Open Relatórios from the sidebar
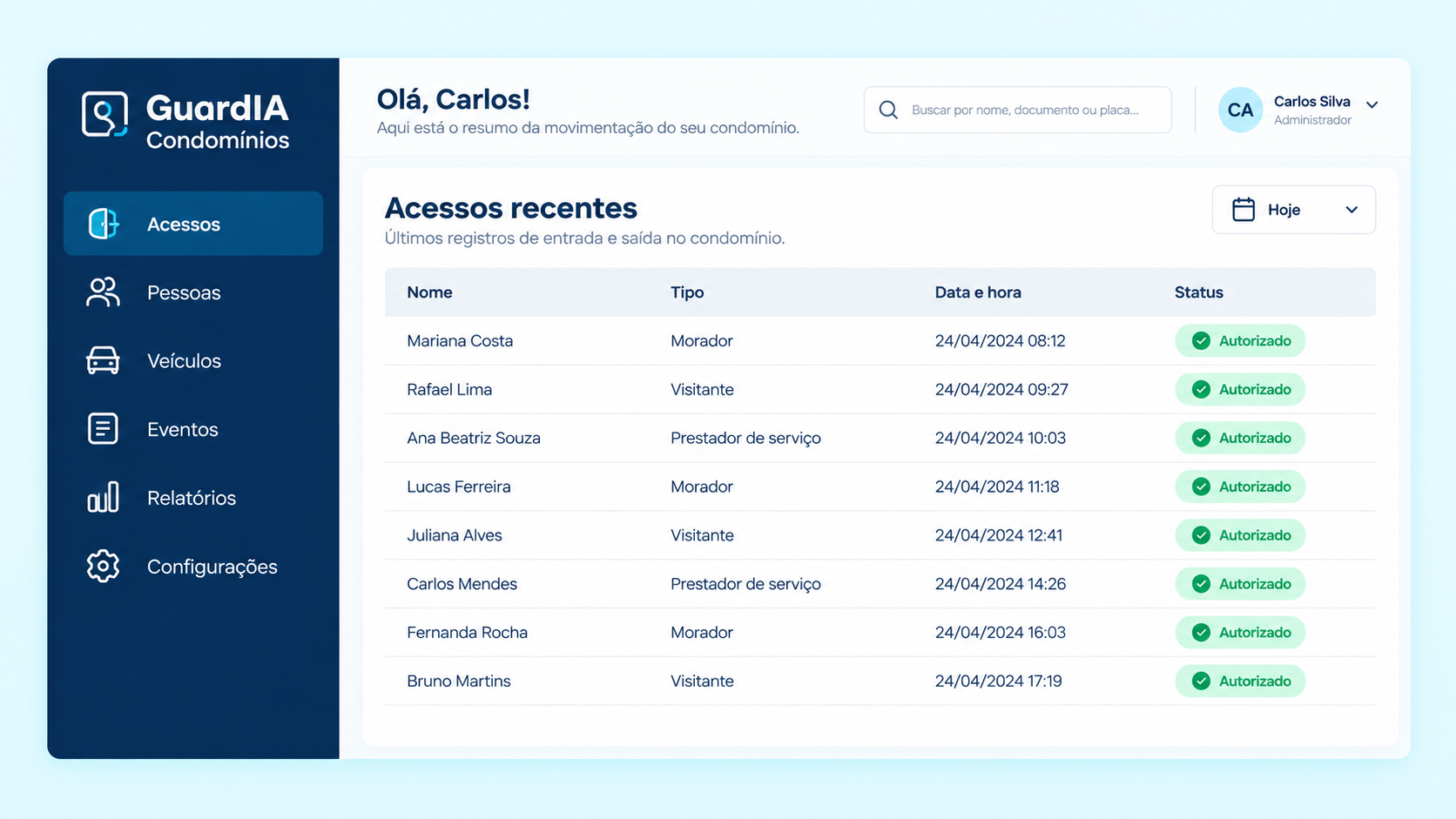The height and width of the screenshot is (819, 1456). click(x=193, y=498)
